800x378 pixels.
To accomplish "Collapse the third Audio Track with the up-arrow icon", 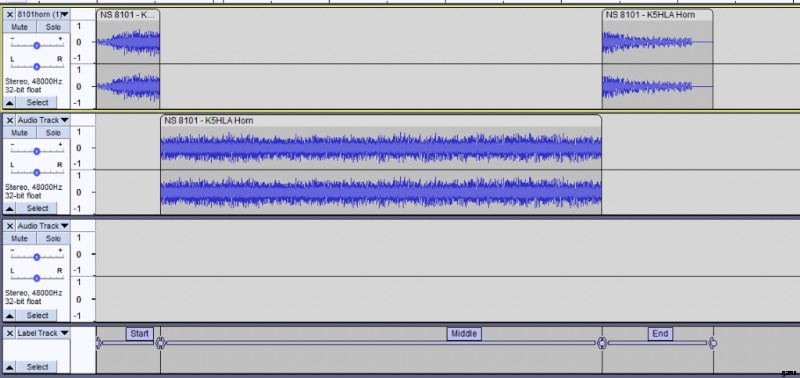I will [x=9, y=315].
